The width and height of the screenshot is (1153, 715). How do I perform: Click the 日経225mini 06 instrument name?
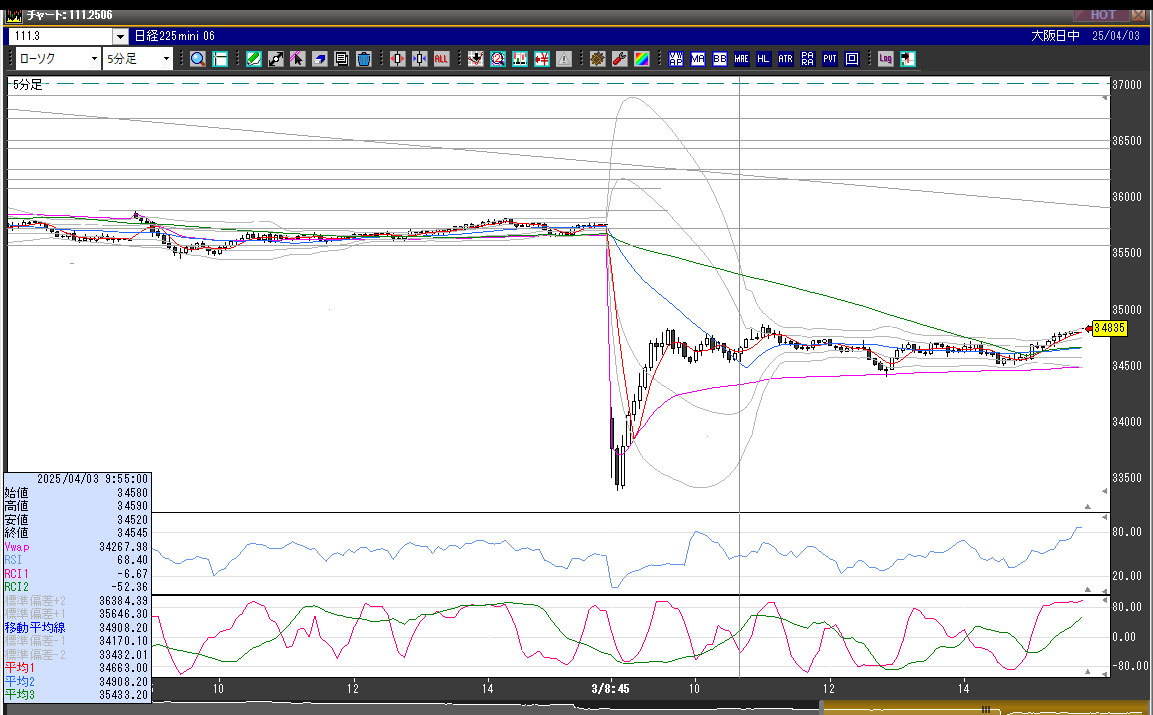pos(175,36)
